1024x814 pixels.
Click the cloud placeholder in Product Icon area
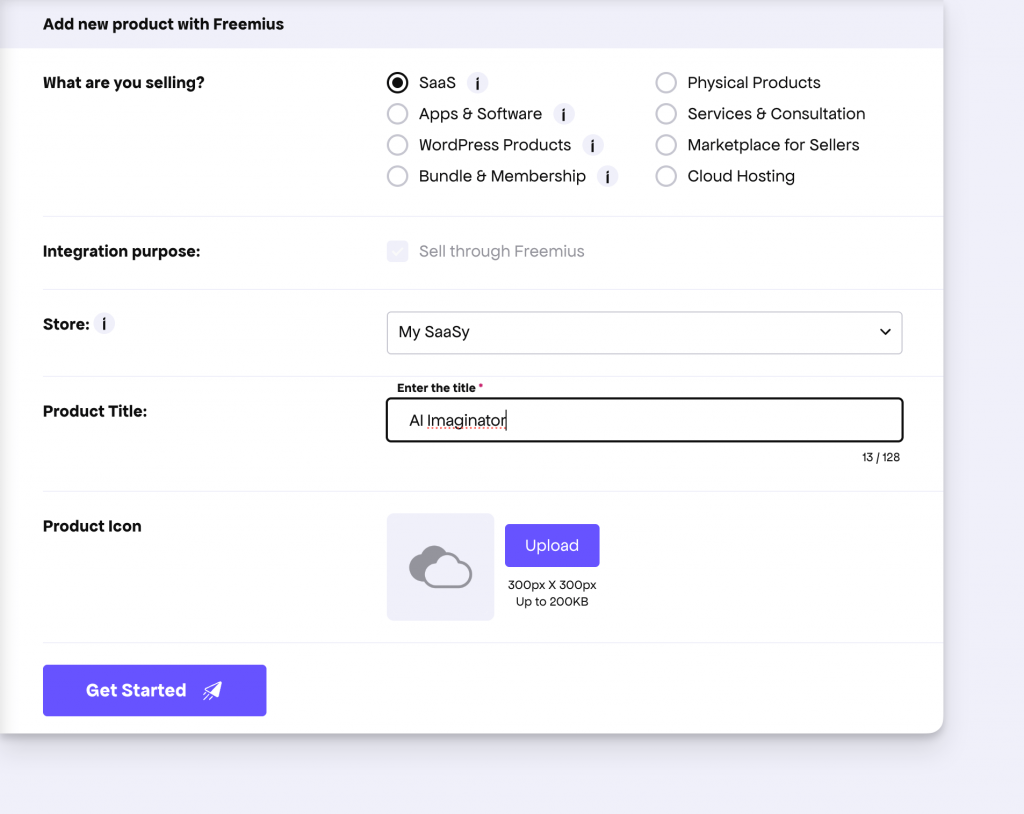click(440, 567)
